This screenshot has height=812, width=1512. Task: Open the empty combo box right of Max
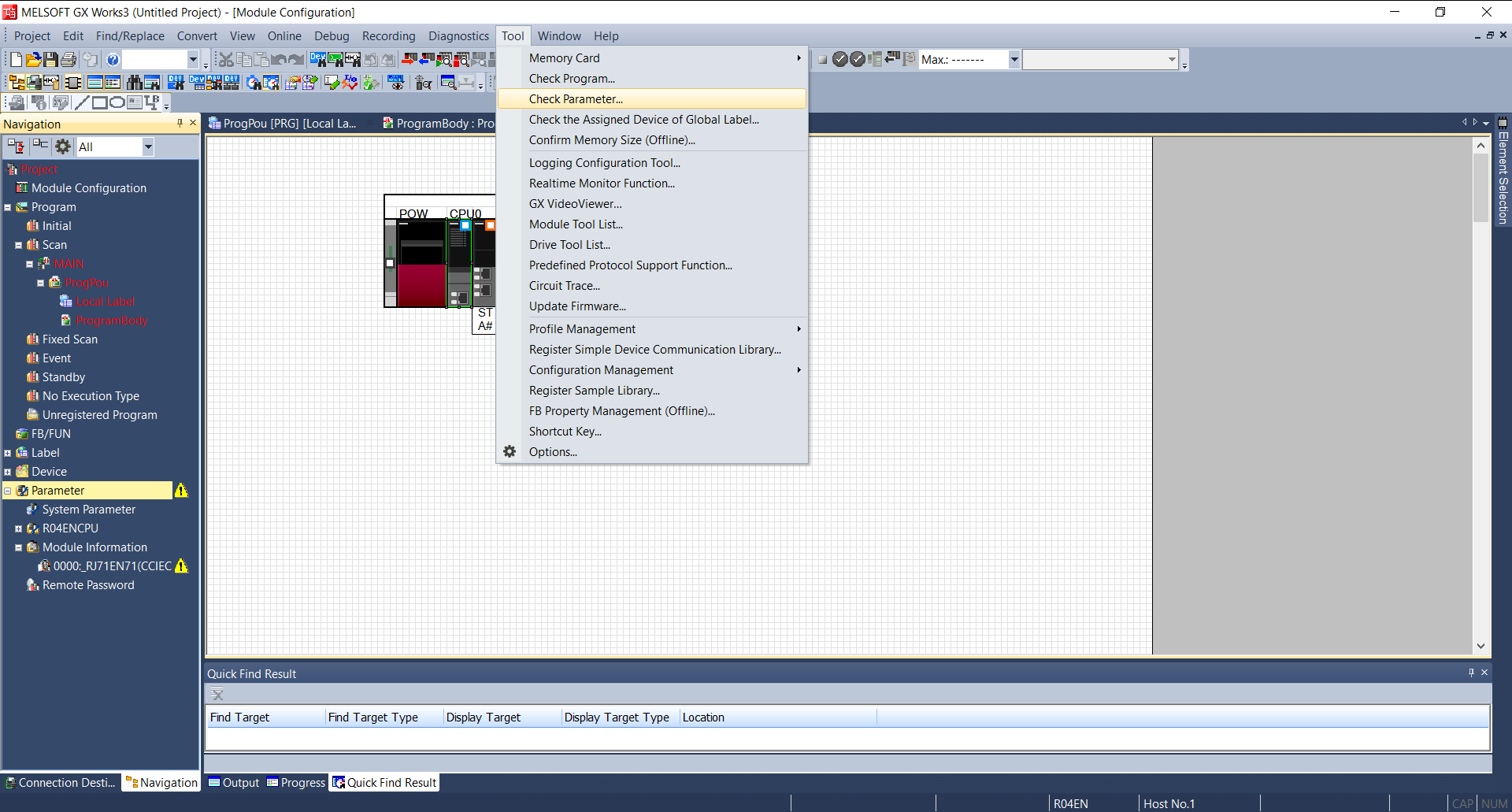1100,59
